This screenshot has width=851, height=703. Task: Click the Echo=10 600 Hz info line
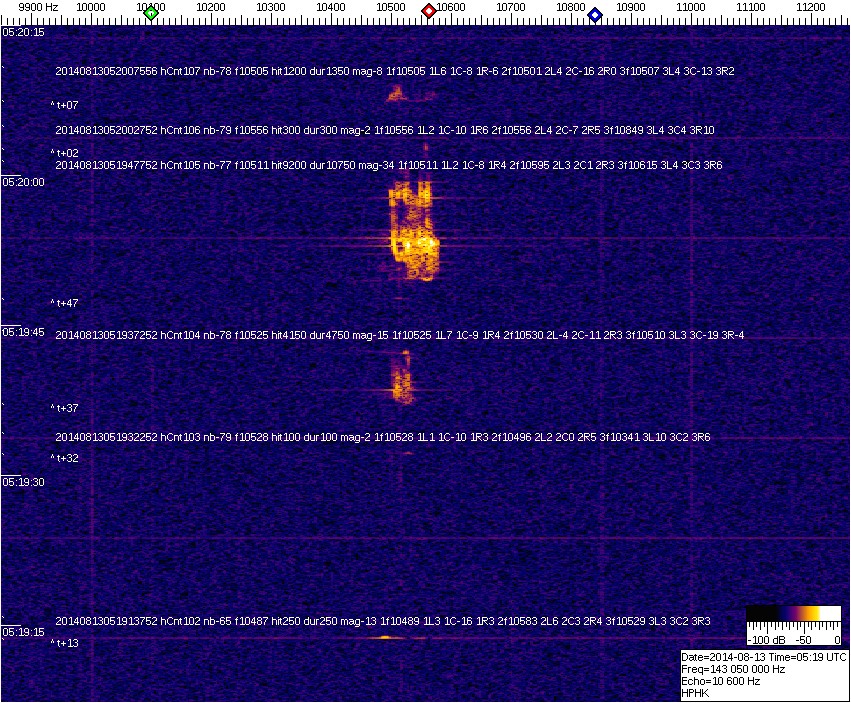720,681
